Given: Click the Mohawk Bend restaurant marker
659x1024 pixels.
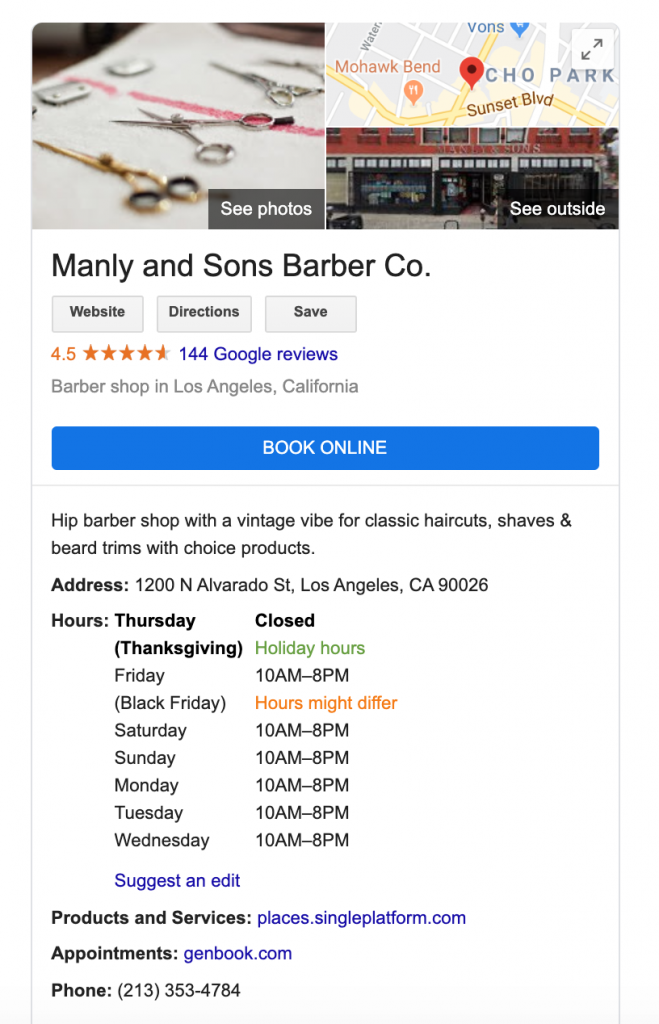Looking at the screenshot, I should click(413, 91).
